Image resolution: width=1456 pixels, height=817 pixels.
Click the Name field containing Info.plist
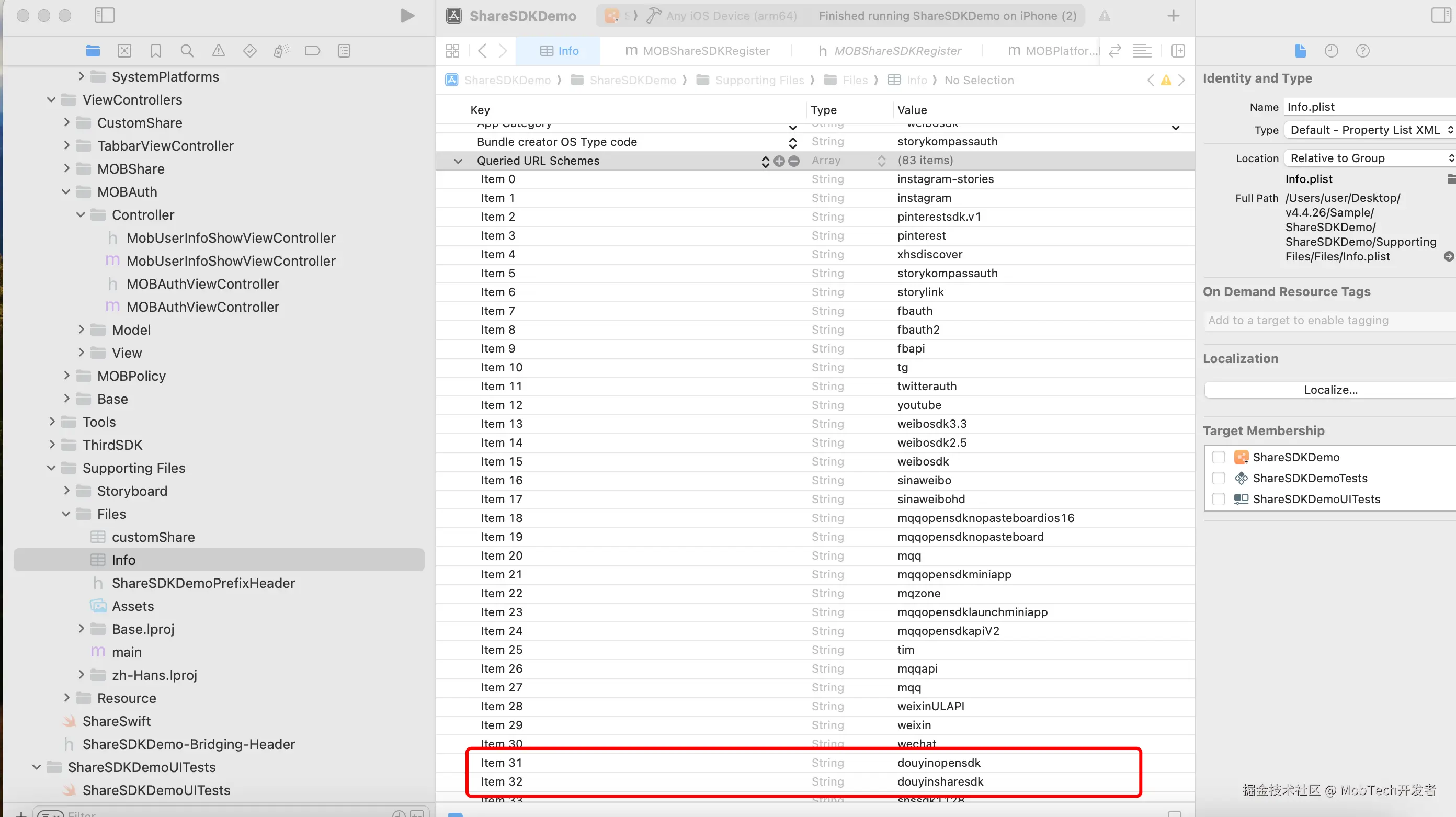1368,107
